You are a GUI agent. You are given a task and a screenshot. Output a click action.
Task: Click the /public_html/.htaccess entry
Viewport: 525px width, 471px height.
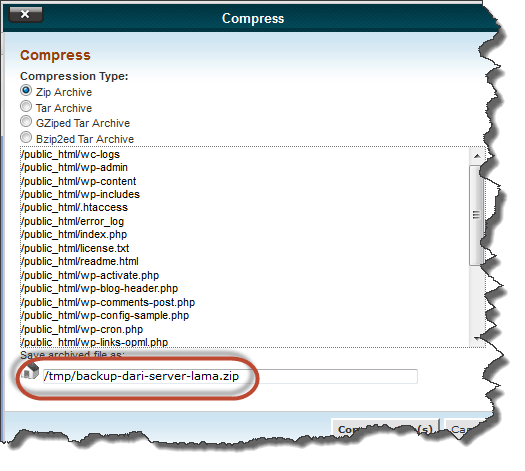pyautogui.click(x=74, y=208)
